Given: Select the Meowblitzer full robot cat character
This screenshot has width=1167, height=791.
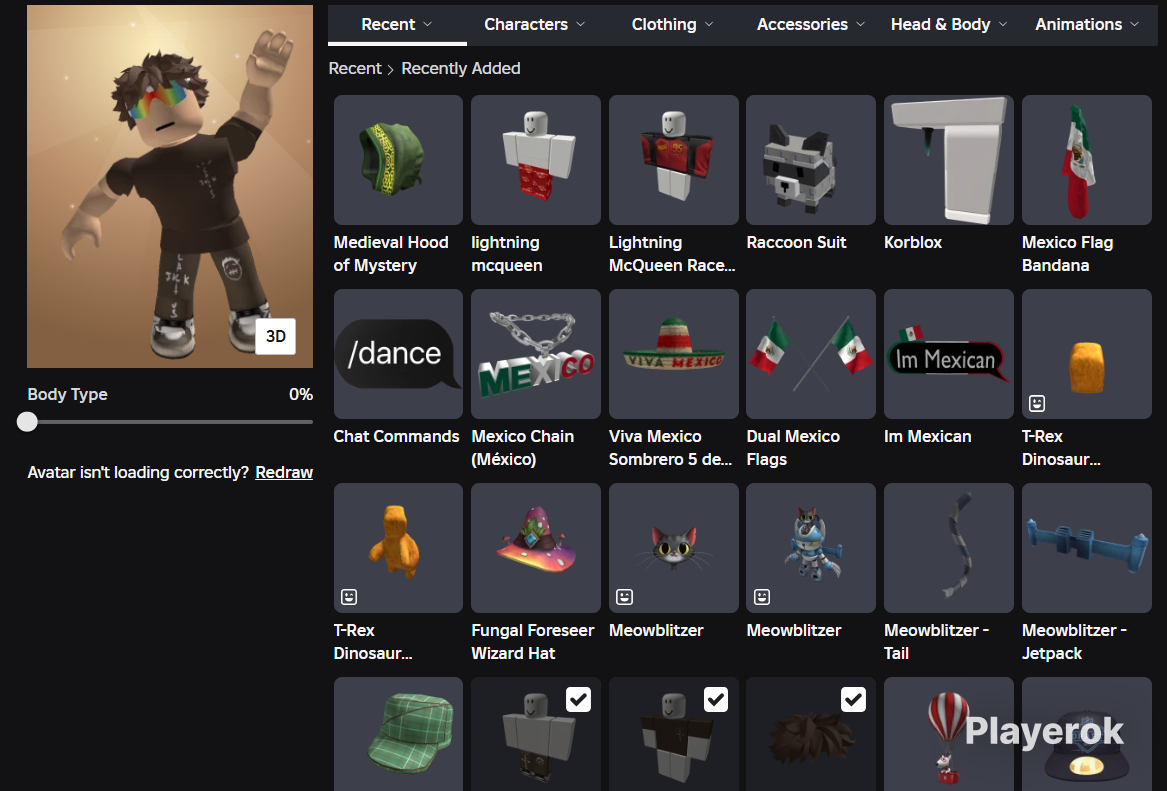Looking at the screenshot, I should 810,548.
